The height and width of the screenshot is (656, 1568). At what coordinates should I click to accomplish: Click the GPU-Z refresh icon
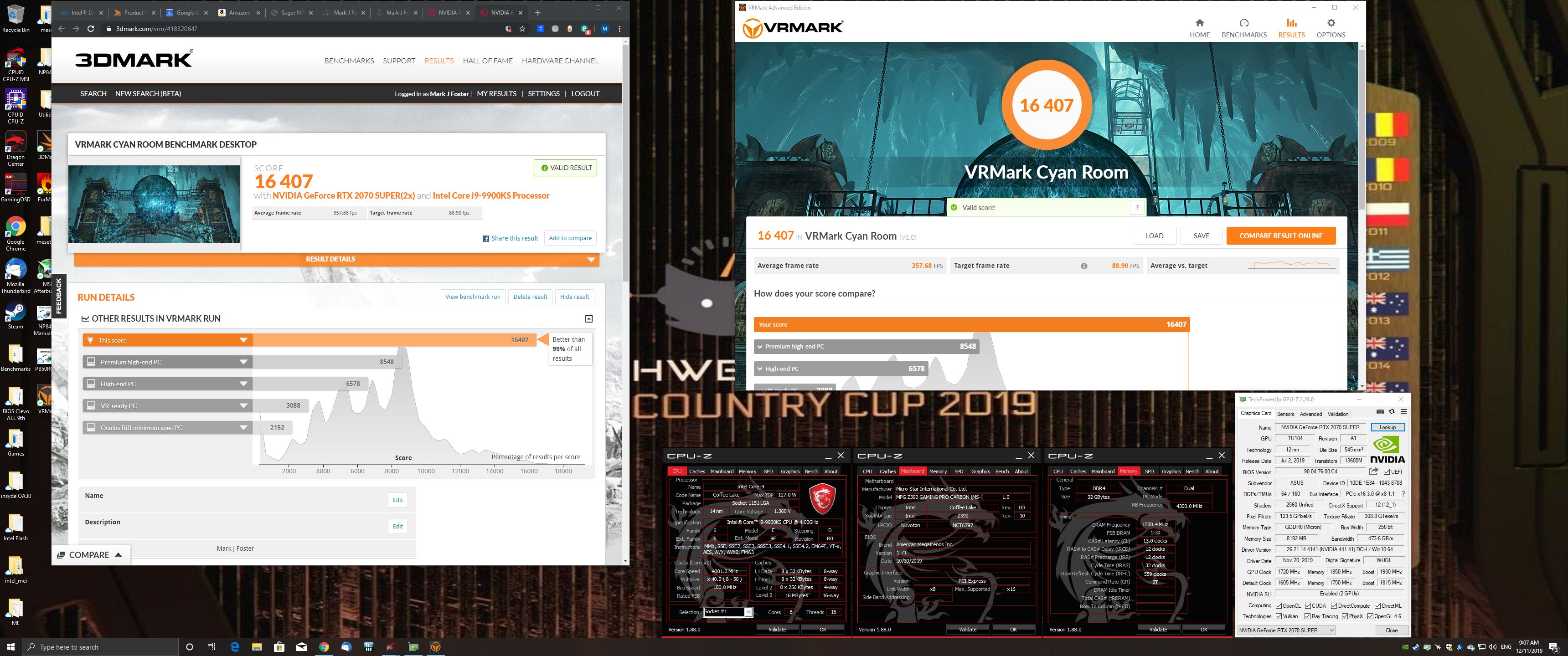(1392, 412)
